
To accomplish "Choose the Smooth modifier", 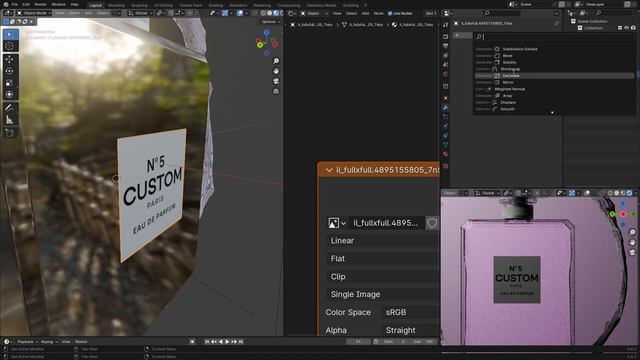I will [x=507, y=109].
